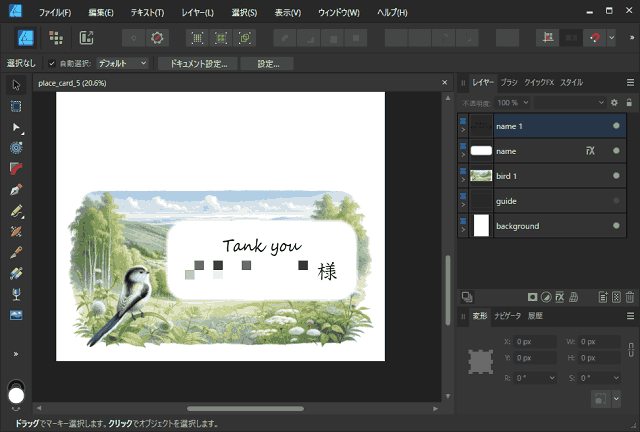Toggle the layer lock icon
The image size is (640, 432).
pyautogui.click(x=629, y=102)
